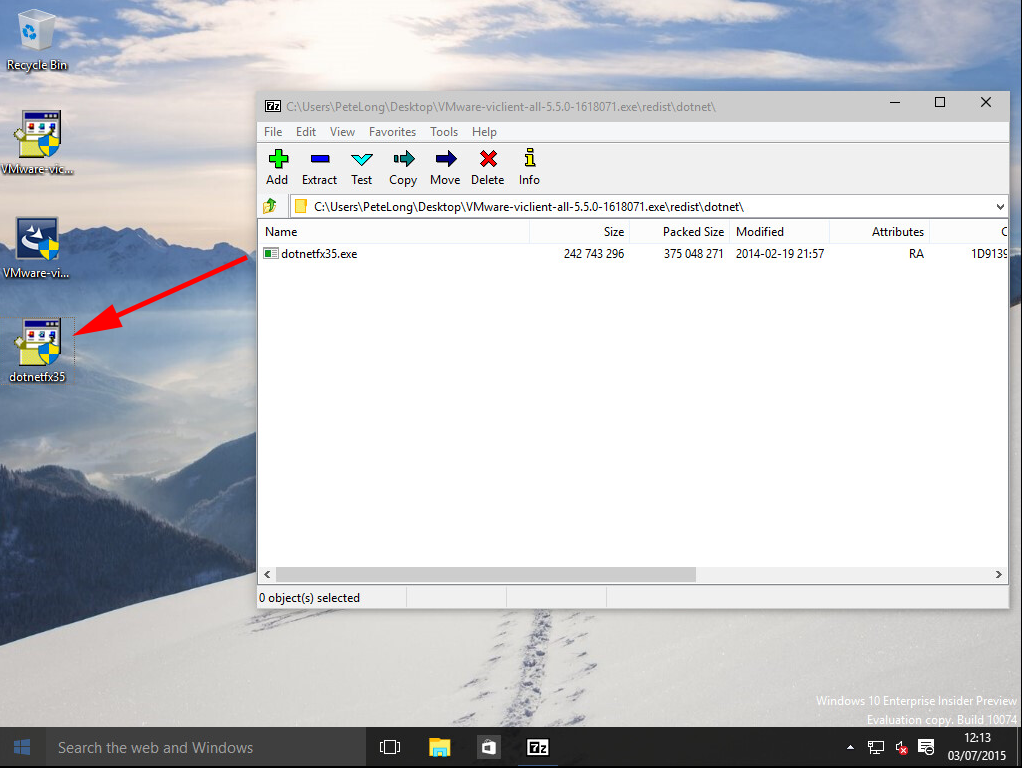The image size is (1022, 768).
Task: Select dotnetfx35.exe file icon in list
Action: pos(270,253)
